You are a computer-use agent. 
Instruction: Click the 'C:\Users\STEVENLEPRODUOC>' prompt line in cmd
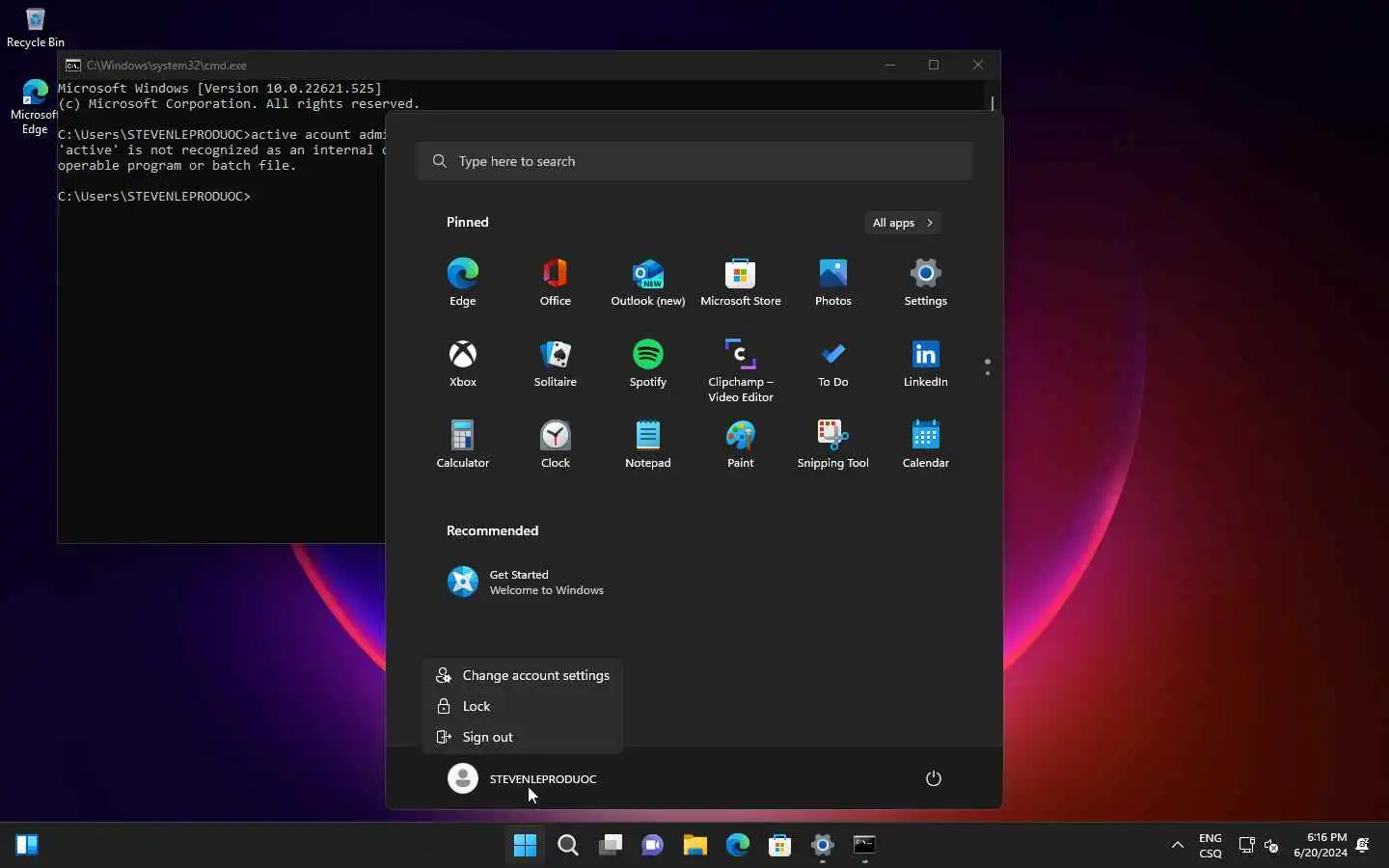(154, 196)
